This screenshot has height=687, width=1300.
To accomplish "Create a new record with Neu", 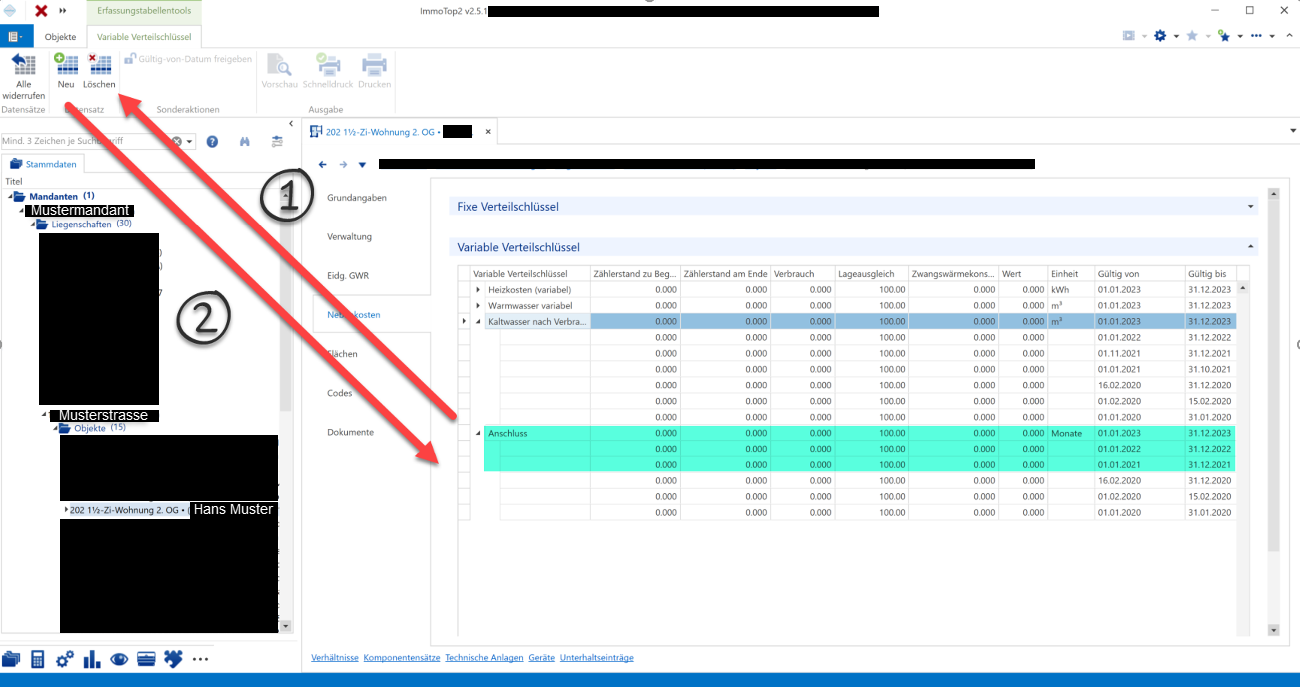I will [66, 71].
